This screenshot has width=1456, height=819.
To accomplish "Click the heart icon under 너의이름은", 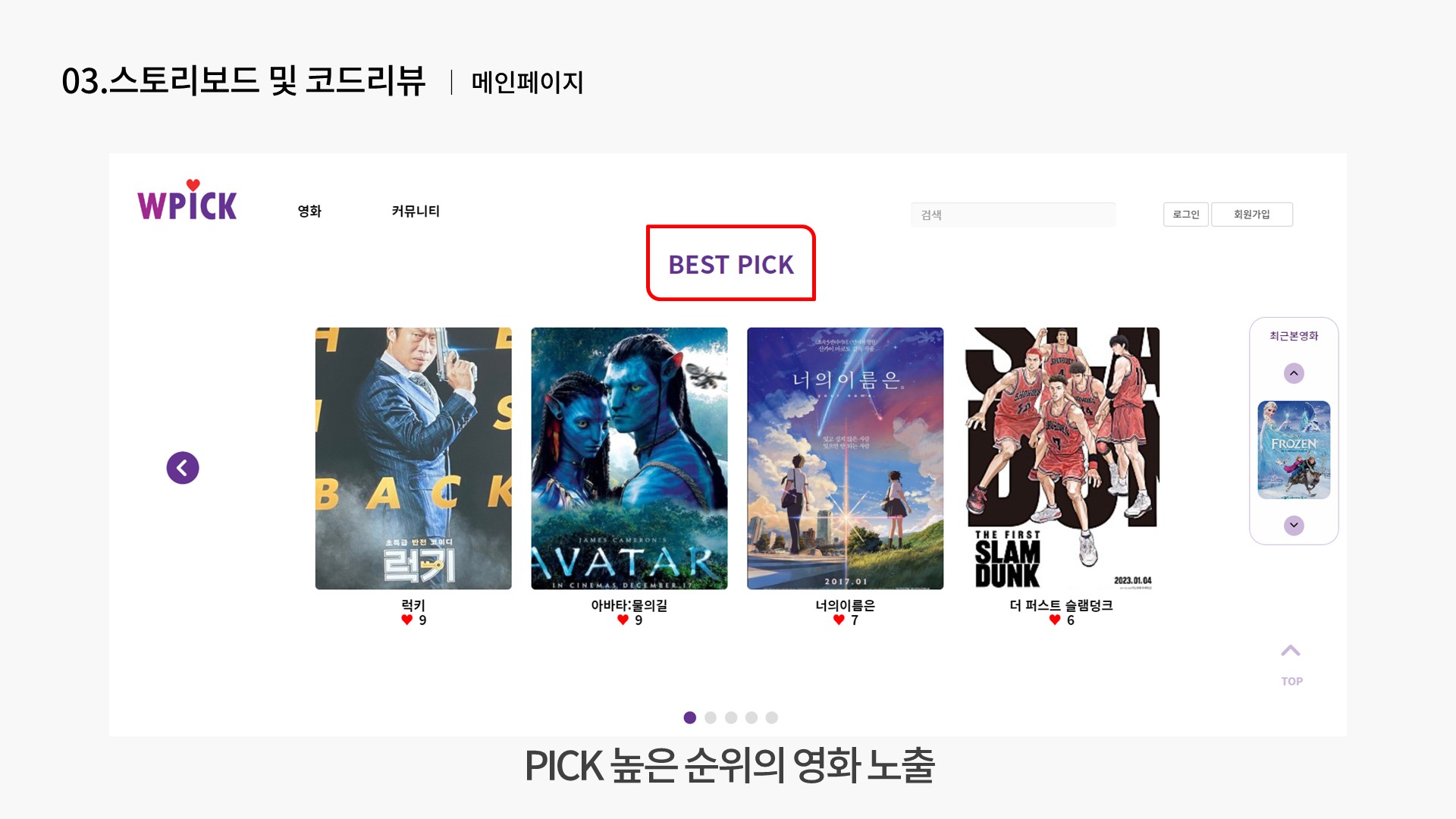I will coord(839,620).
